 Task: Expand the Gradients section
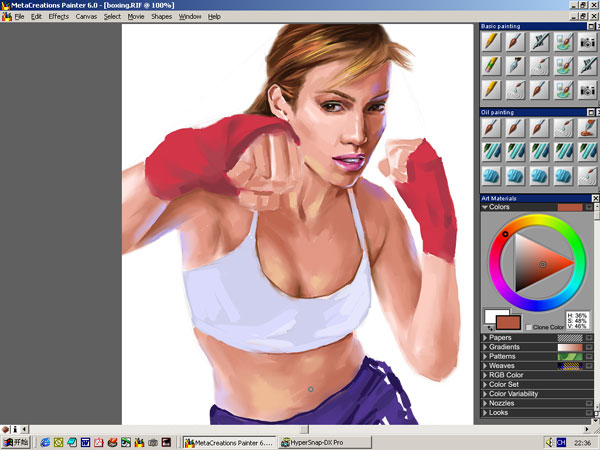(485, 347)
